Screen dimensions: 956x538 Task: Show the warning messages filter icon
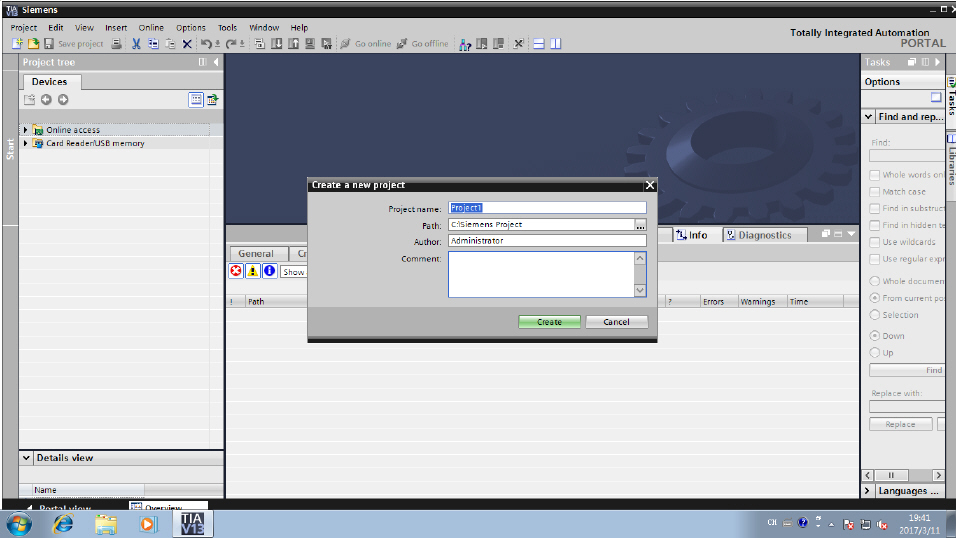252,271
